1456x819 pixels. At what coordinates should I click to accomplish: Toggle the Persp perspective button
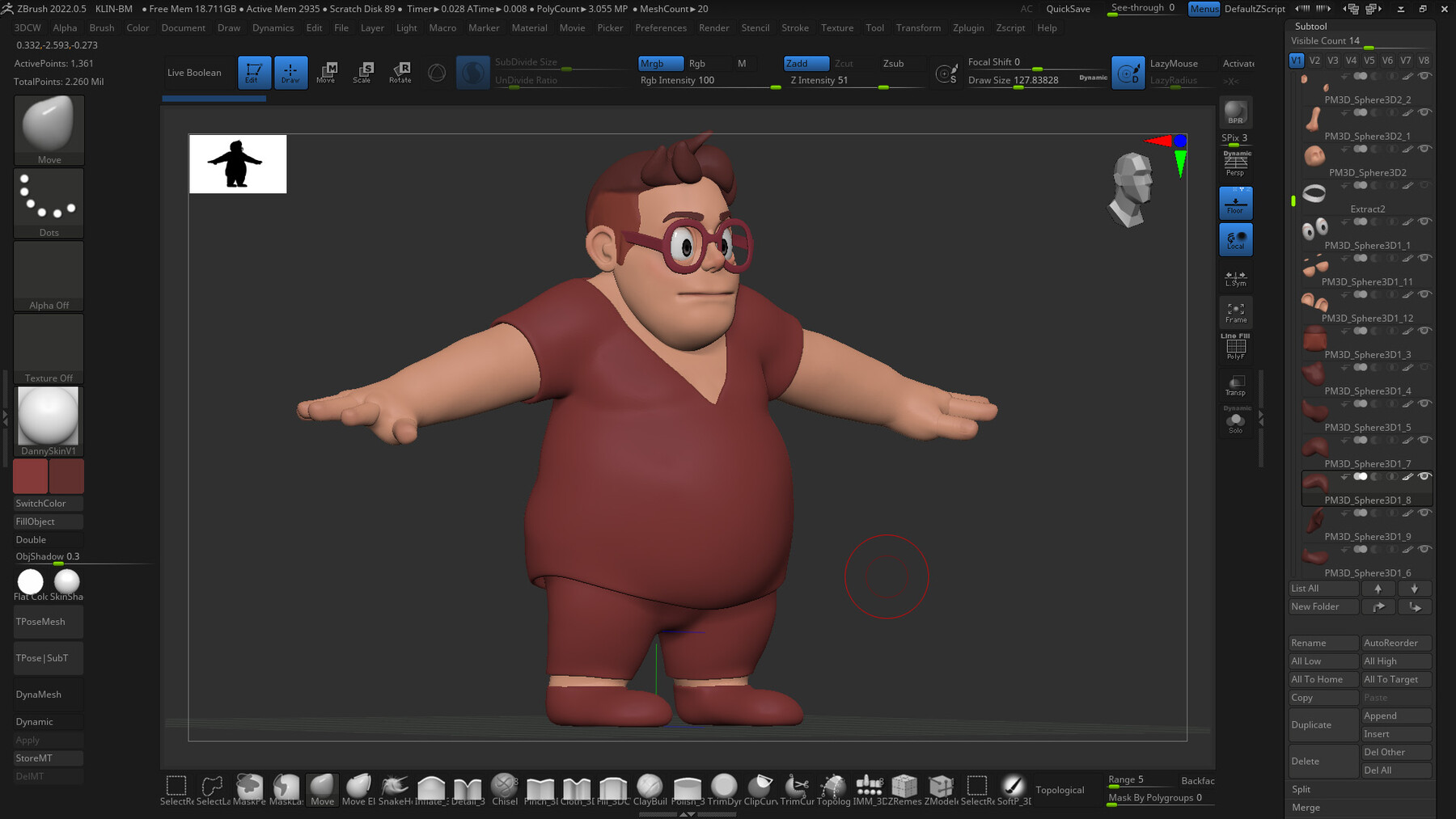(1235, 164)
